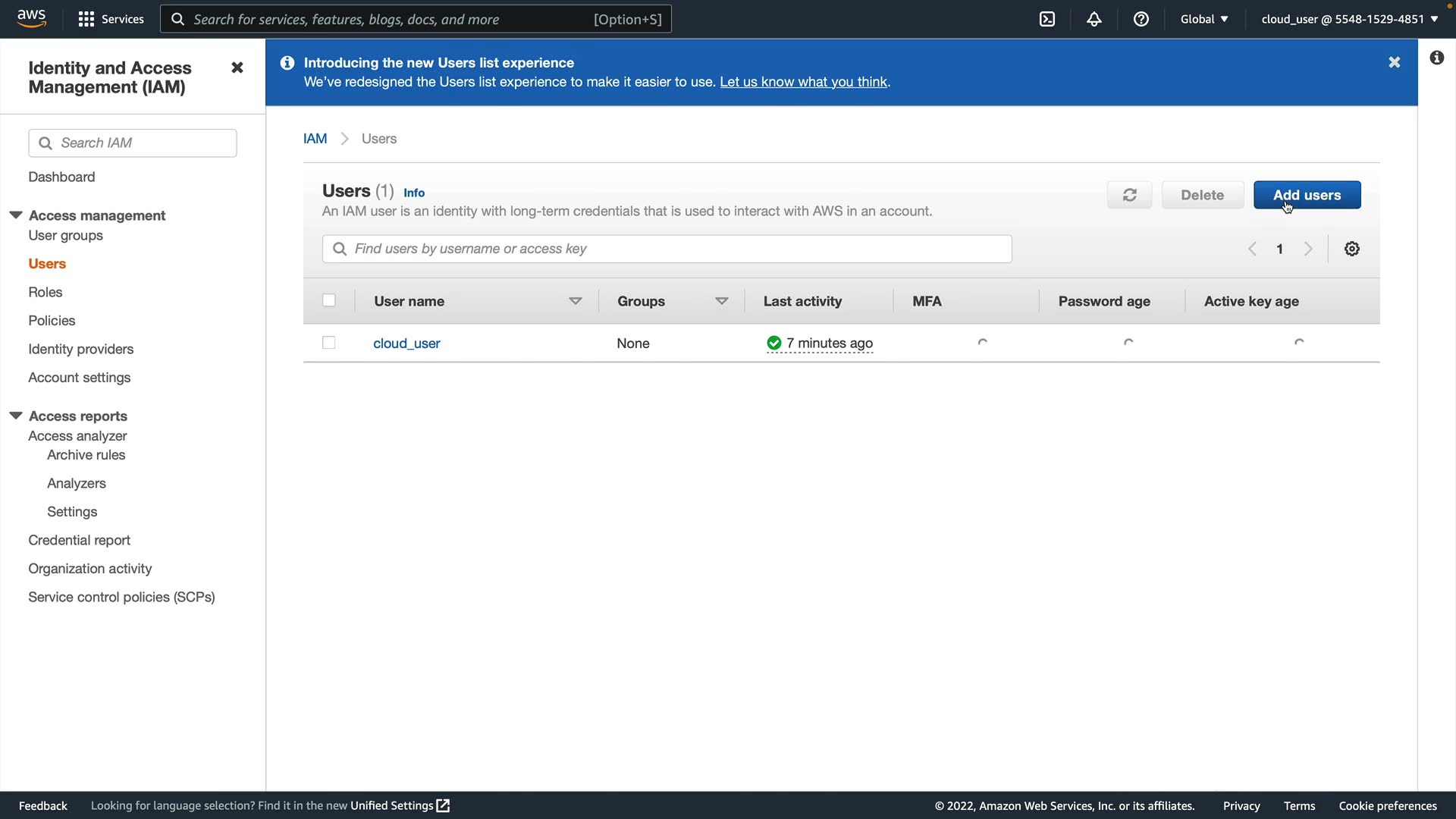Viewport: 1456px width, 819px height.
Task: Go to Policies in the sidebar
Action: 52,321
